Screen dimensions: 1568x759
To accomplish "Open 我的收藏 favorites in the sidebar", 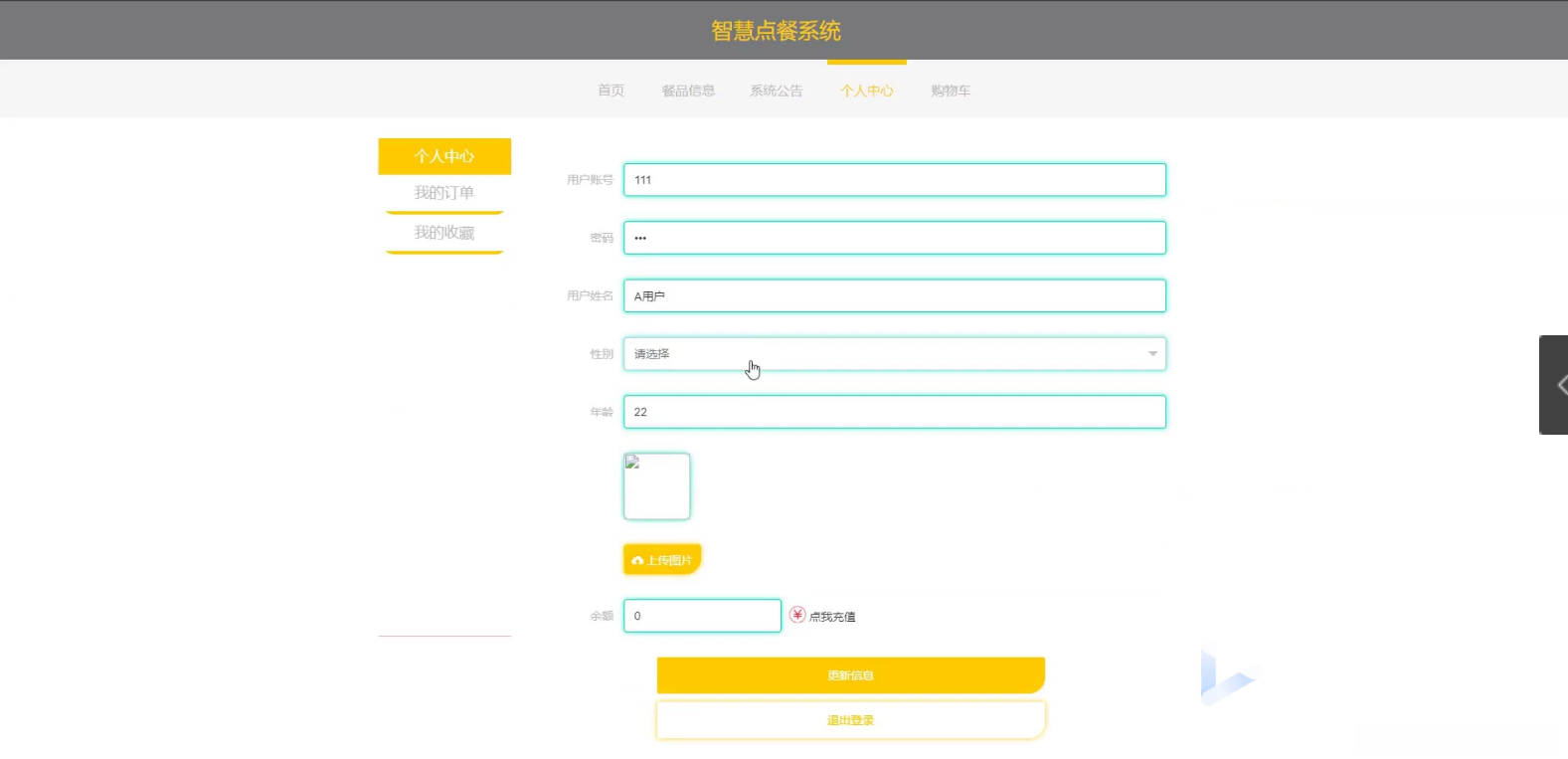I will tap(444, 233).
